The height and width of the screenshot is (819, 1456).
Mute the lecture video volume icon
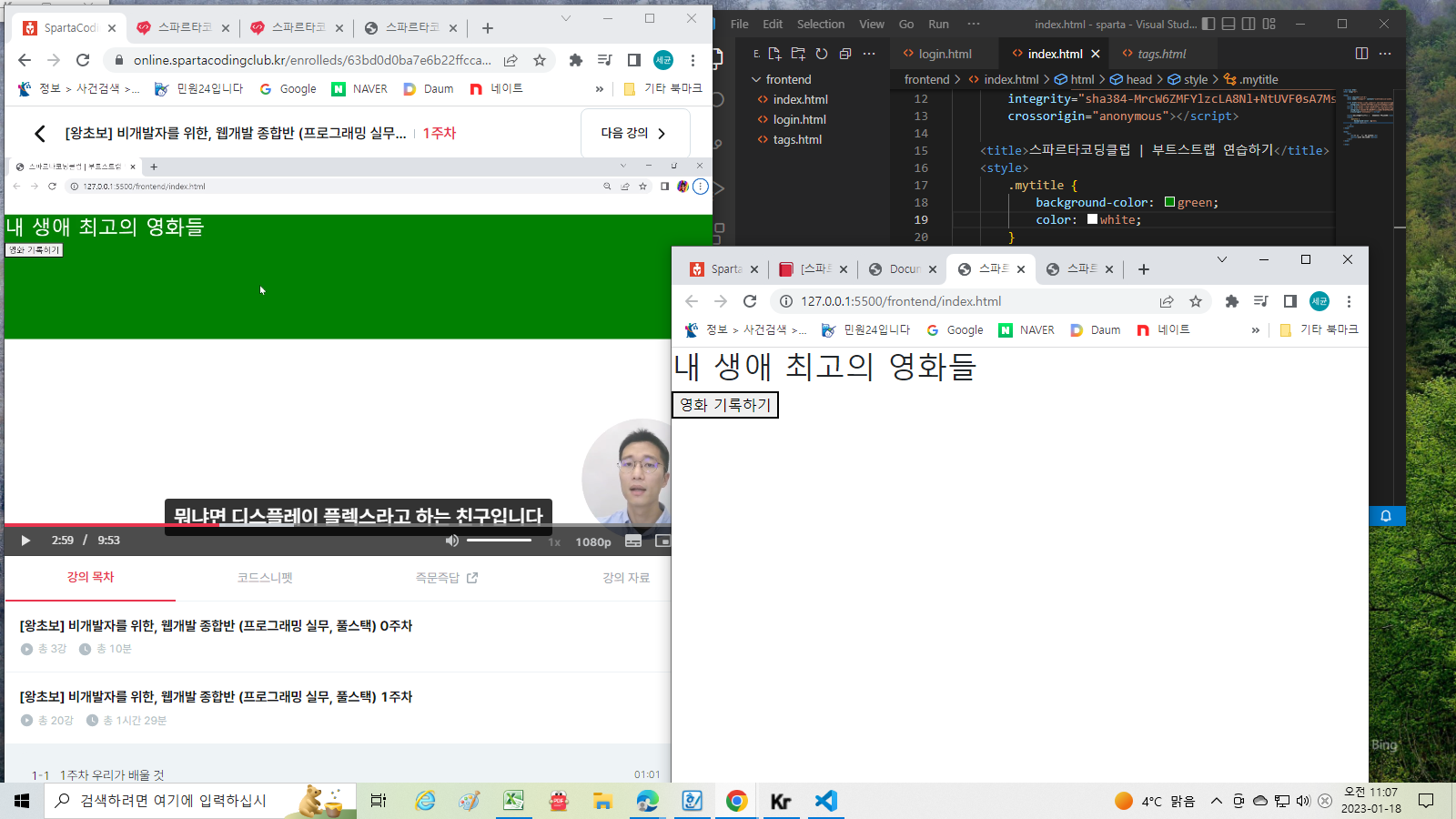click(452, 541)
